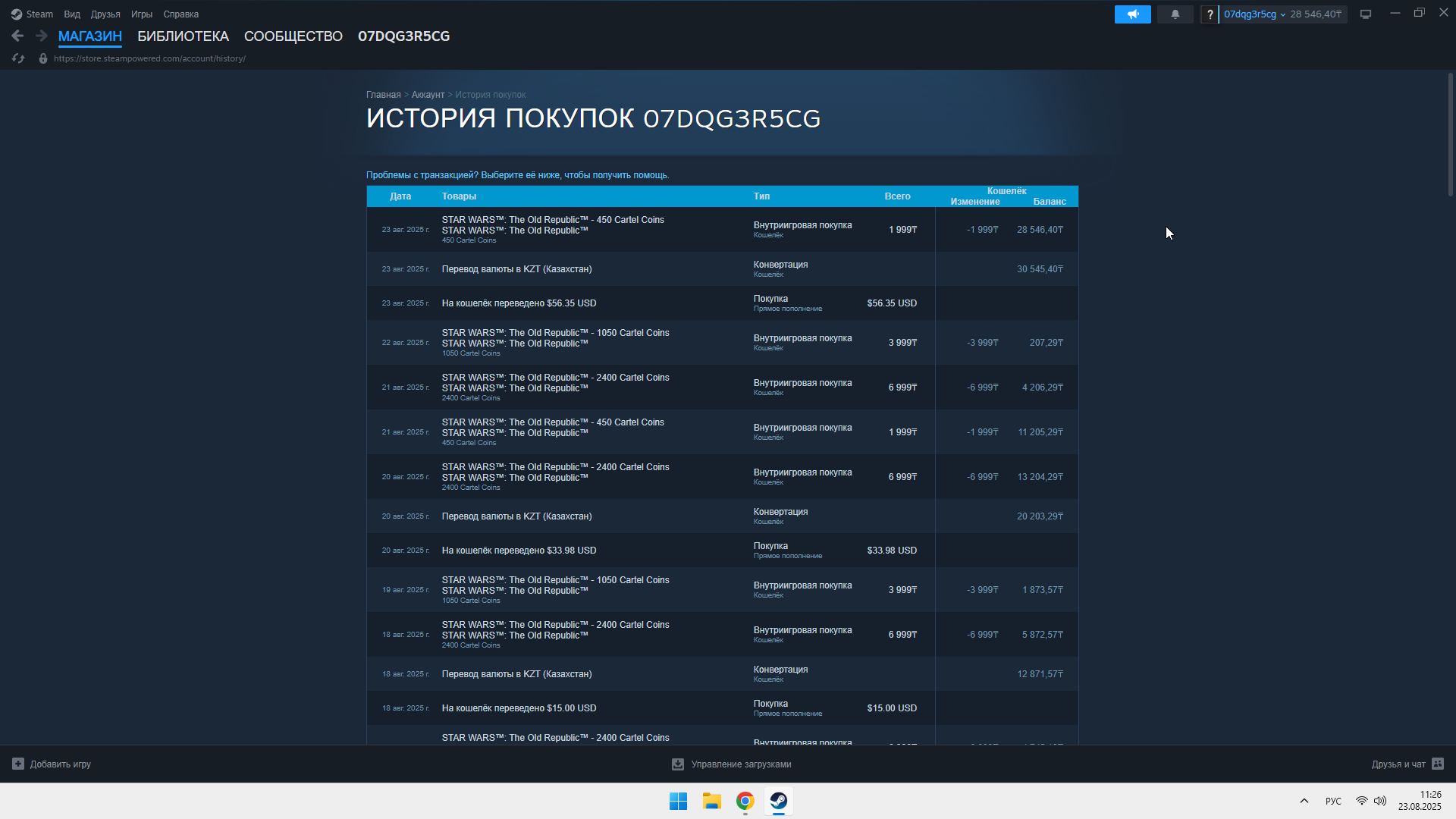This screenshot has height=819, width=1456.
Task: Select 21 авг. 2400 Cartel Coins transaction
Action: coord(722,388)
